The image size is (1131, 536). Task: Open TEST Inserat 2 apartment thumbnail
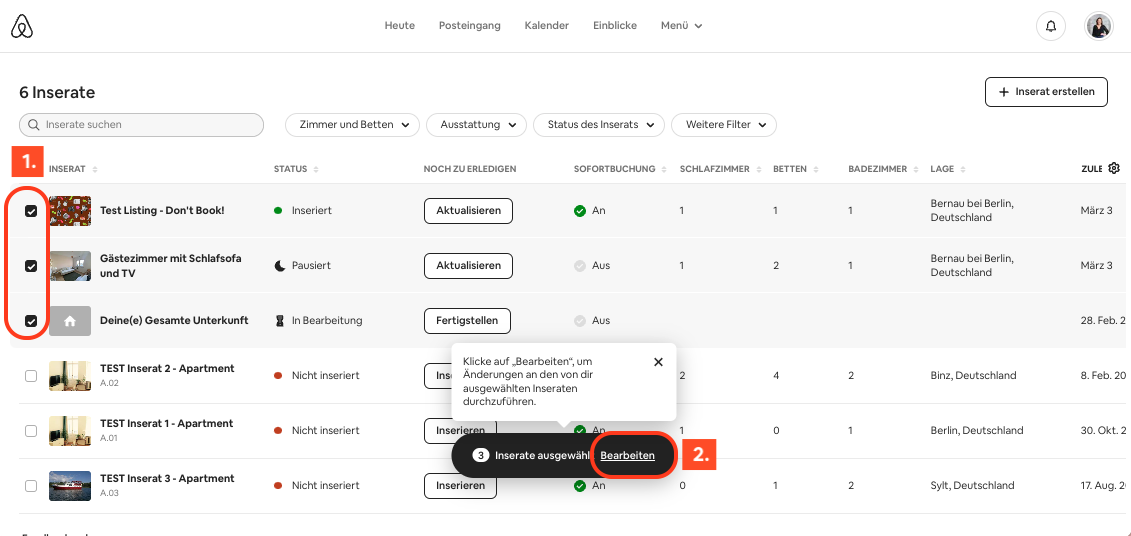click(x=70, y=376)
